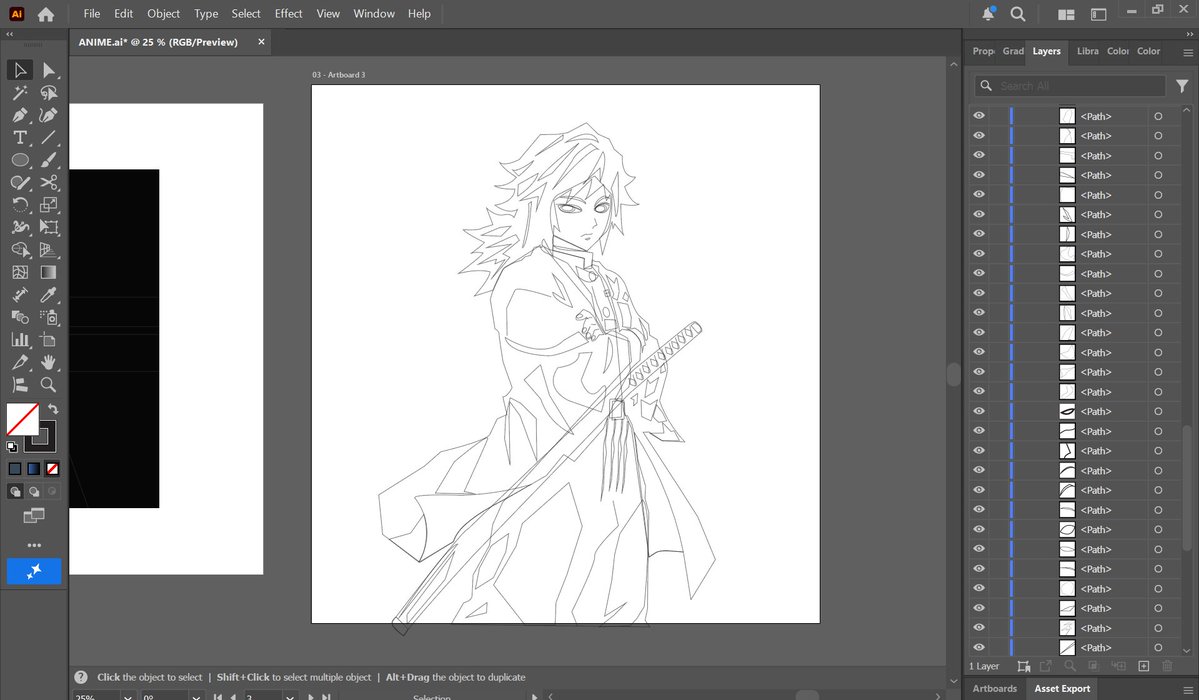Image resolution: width=1199 pixels, height=700 pixels.
Task: Jump to first artboard arrow
Action: tap(218, 697)
